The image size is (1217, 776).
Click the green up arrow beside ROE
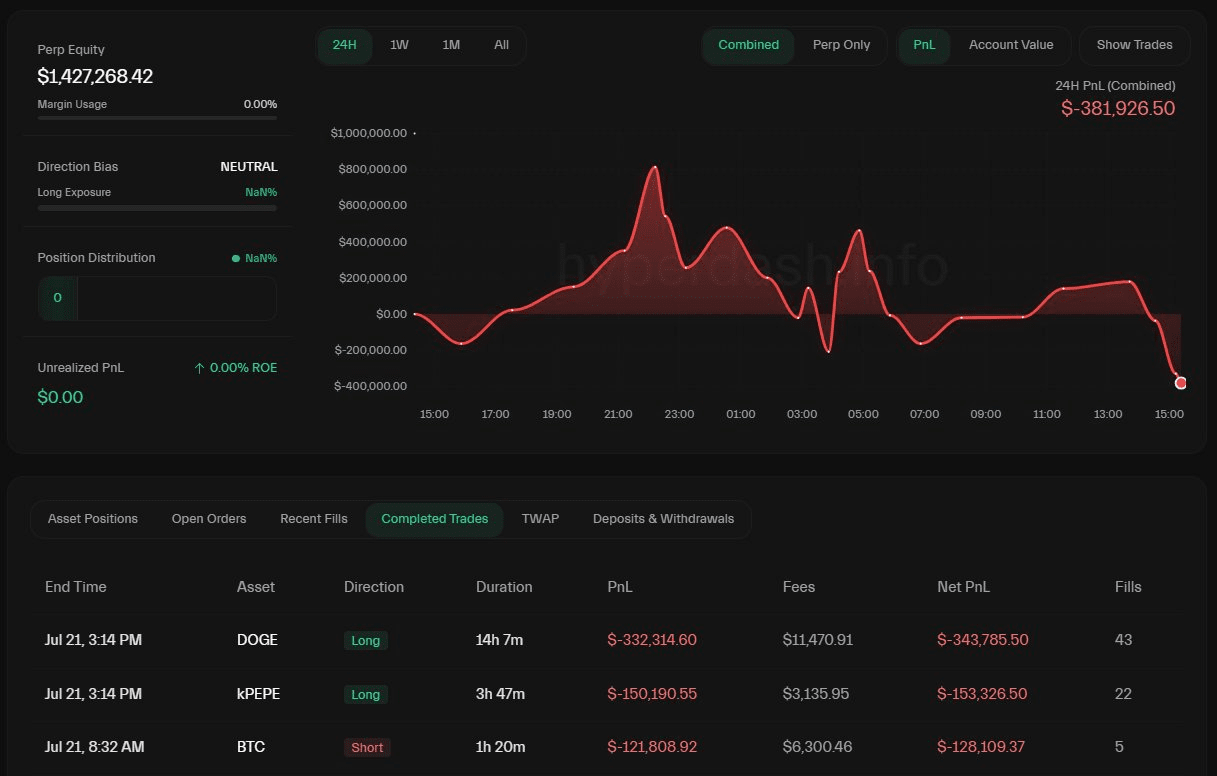[x=199, y=368]
